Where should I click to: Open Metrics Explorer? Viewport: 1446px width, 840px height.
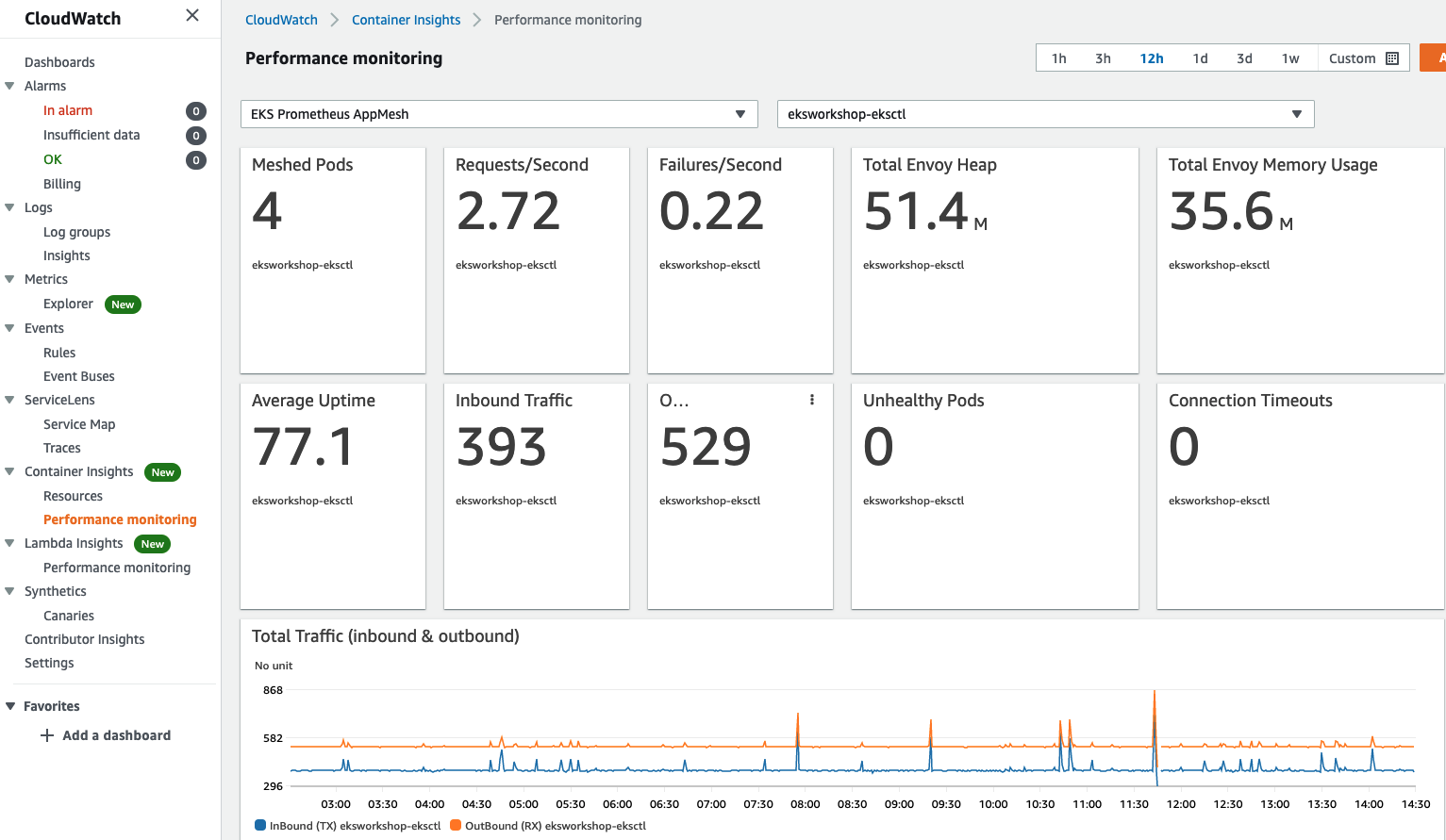click(68, 304)
